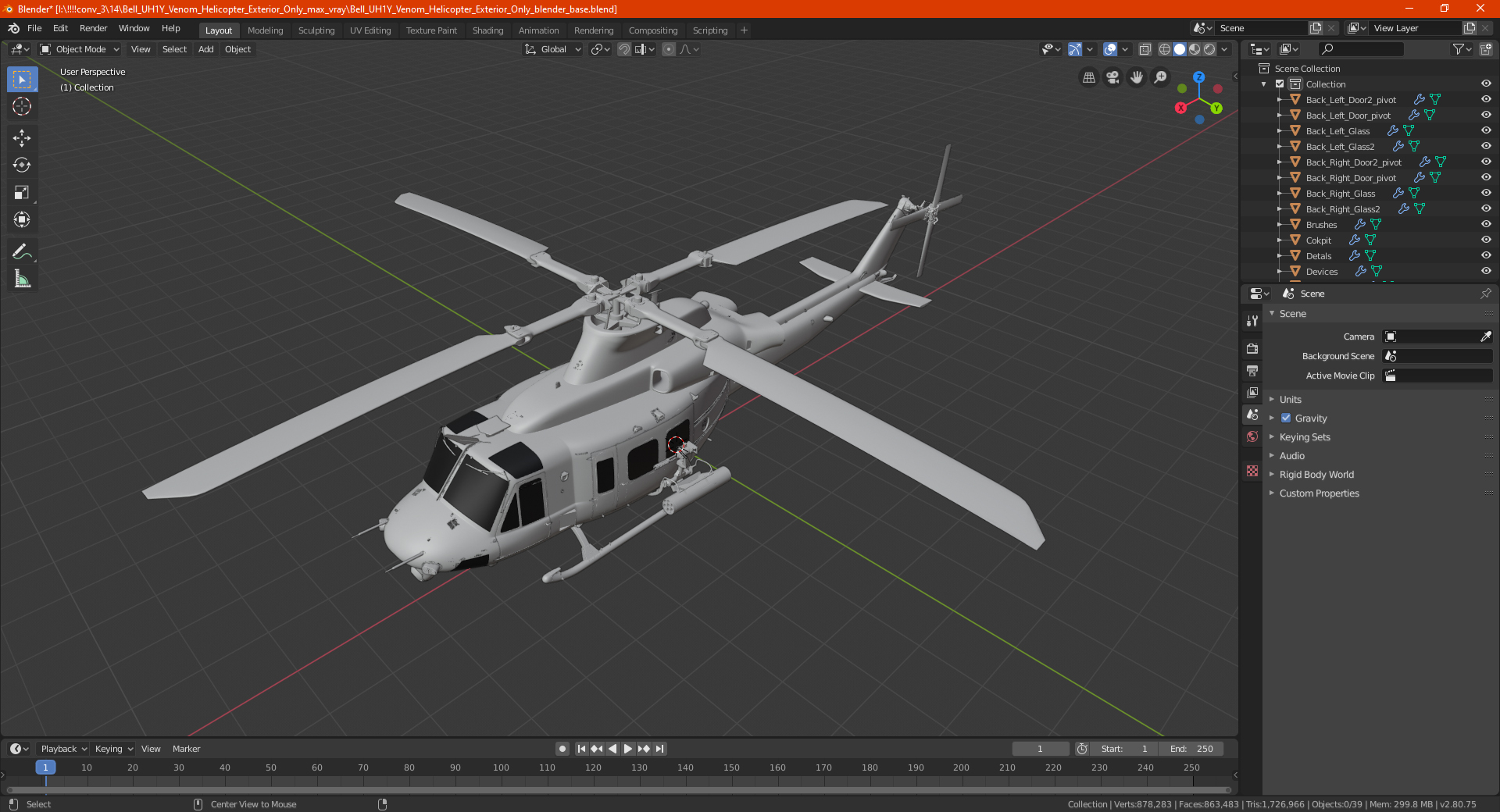This screenshot has height=812, width=1500.
Task: Open the Global transform orientation dropdown
Action: tap(553, 49)
